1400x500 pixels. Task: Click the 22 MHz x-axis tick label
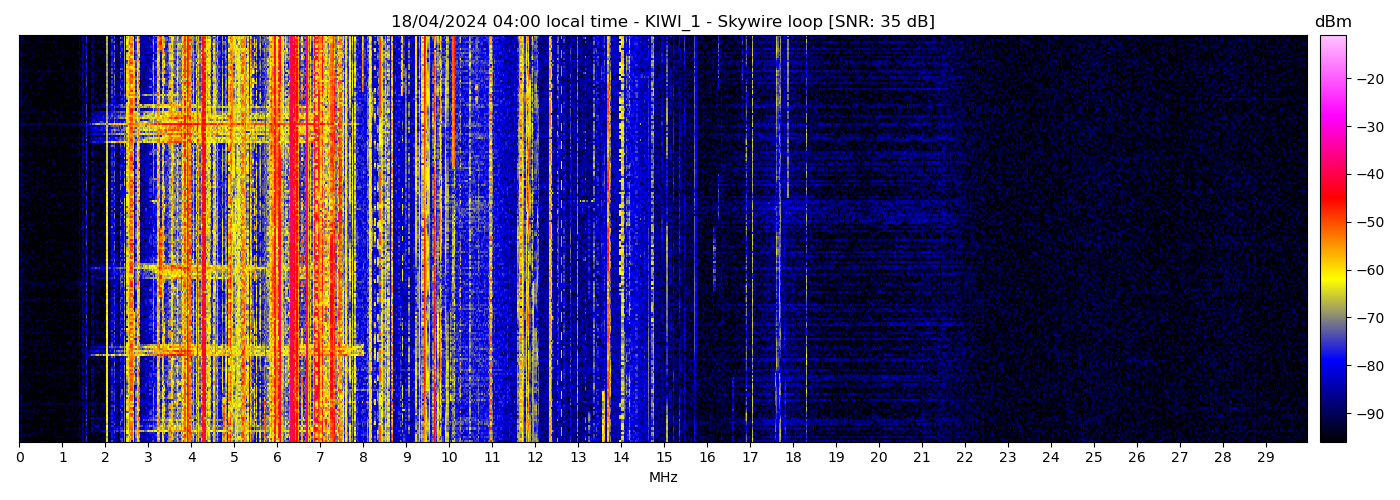pyautogui.click(x=965, y=458)
